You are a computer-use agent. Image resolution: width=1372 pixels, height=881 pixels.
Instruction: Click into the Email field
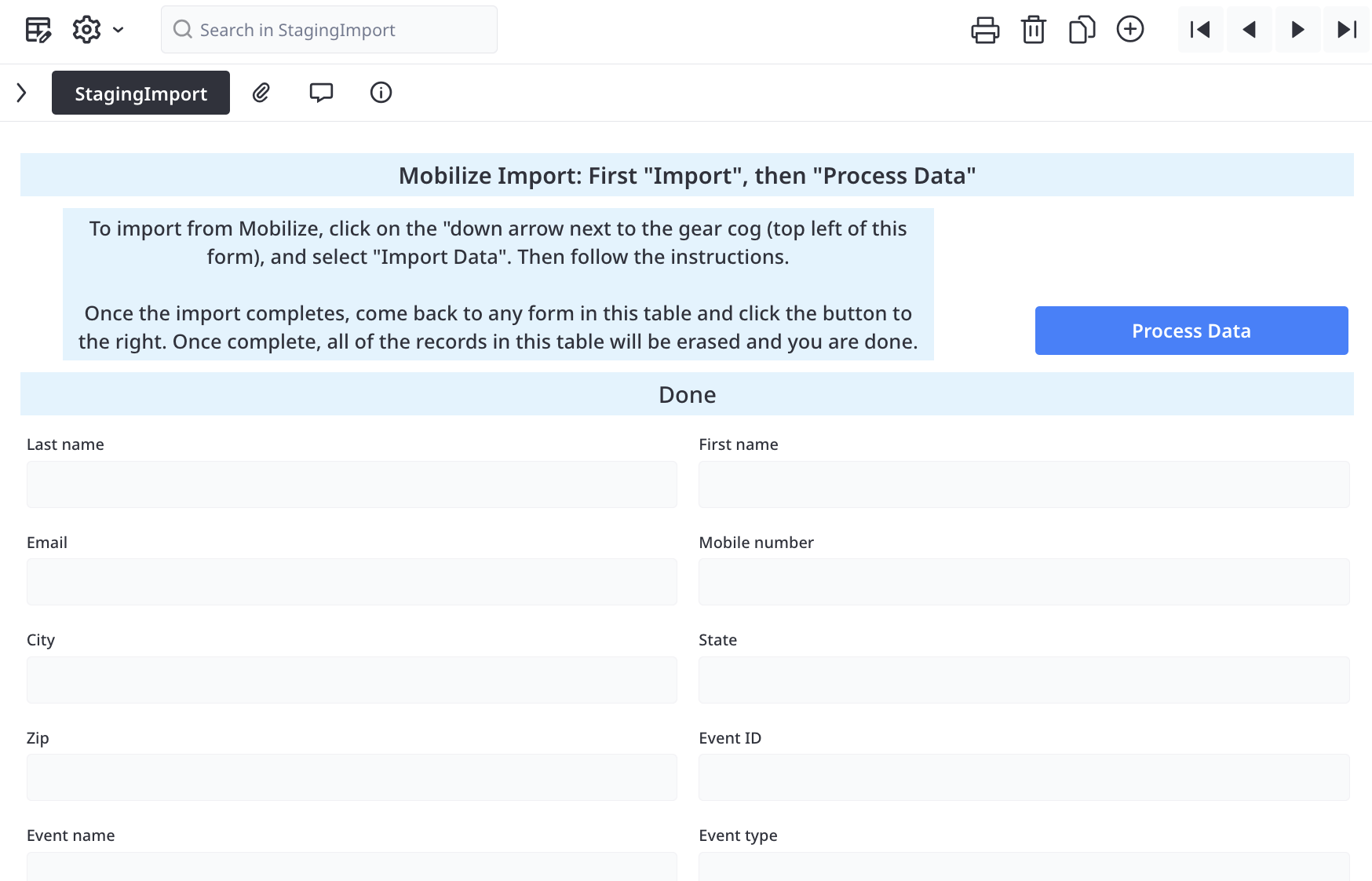(352, 582)
